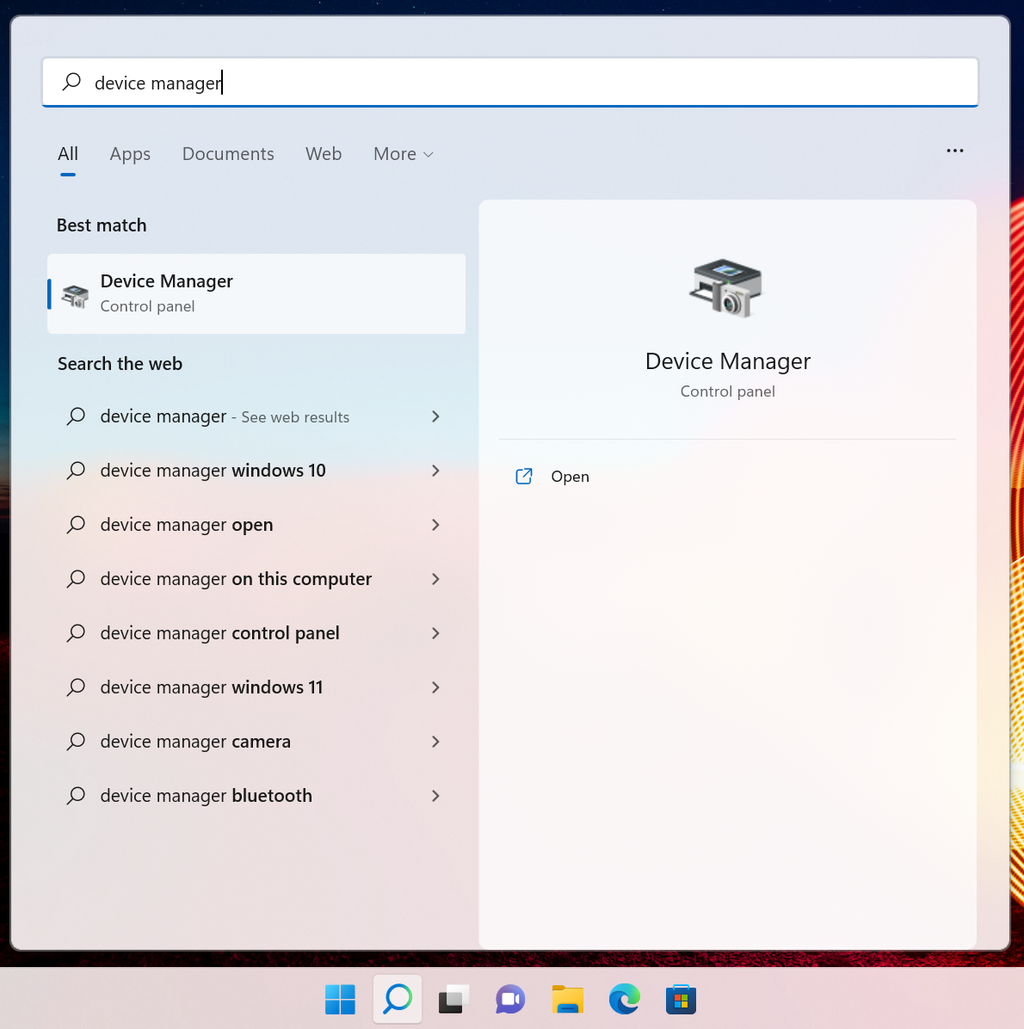This screenshot has height=1029, width=1024.
Task: Open Microsoft Store from the taskbar
Action: (681, 998)
